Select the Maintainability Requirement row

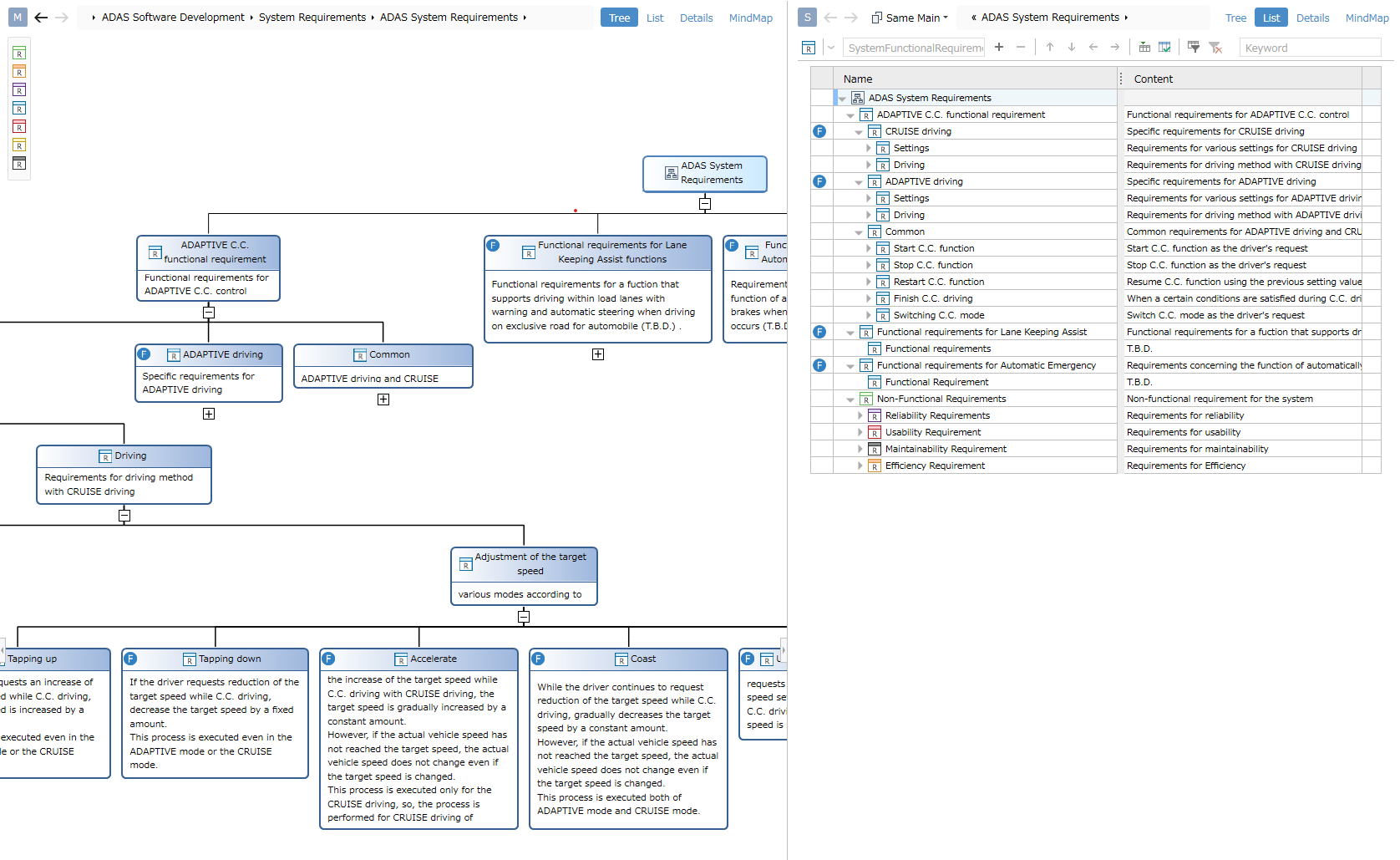tap(975, 449)
